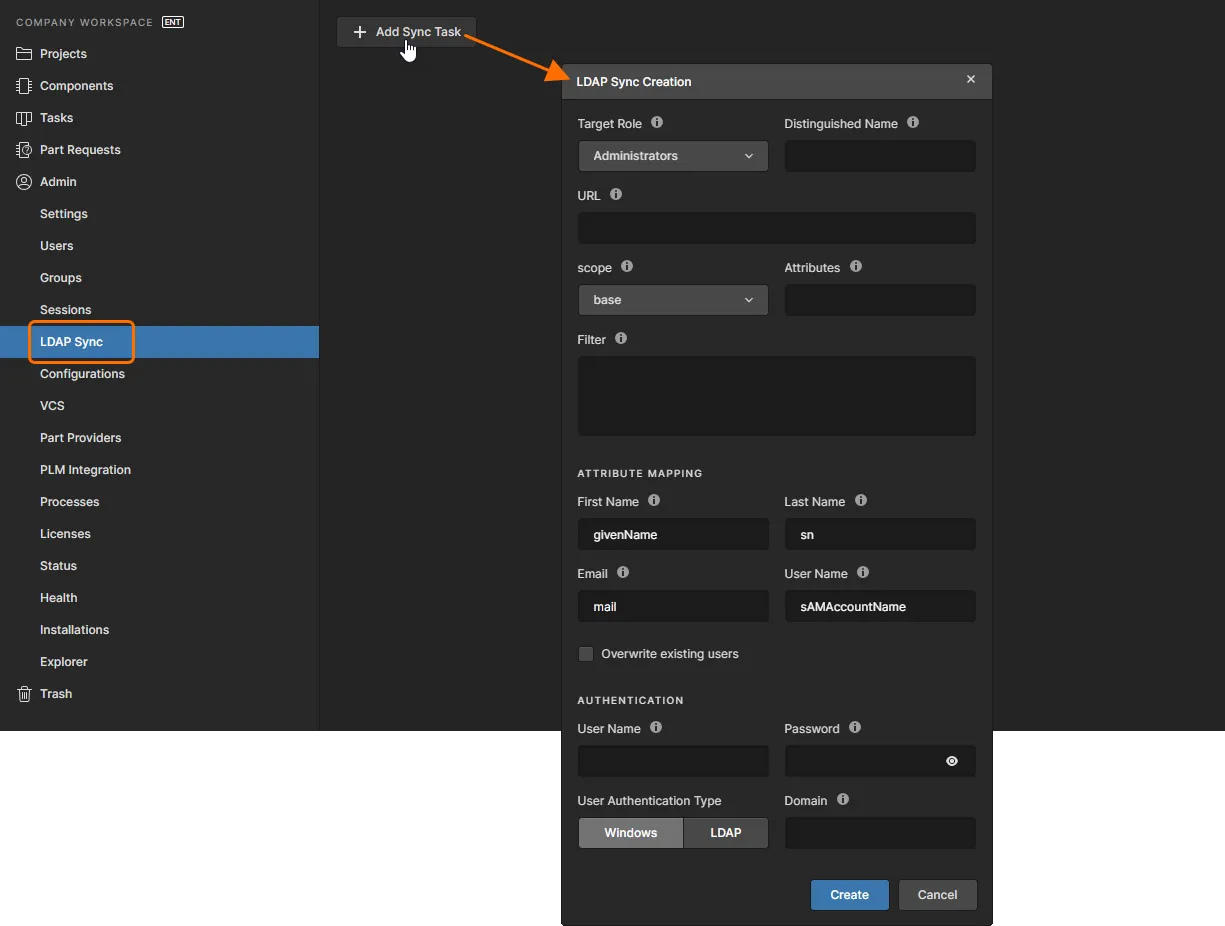The width and height of the screenshot is (1225, 926).
Task: Click the Trash bin icon in sidebar
Action: coord(25,694)
